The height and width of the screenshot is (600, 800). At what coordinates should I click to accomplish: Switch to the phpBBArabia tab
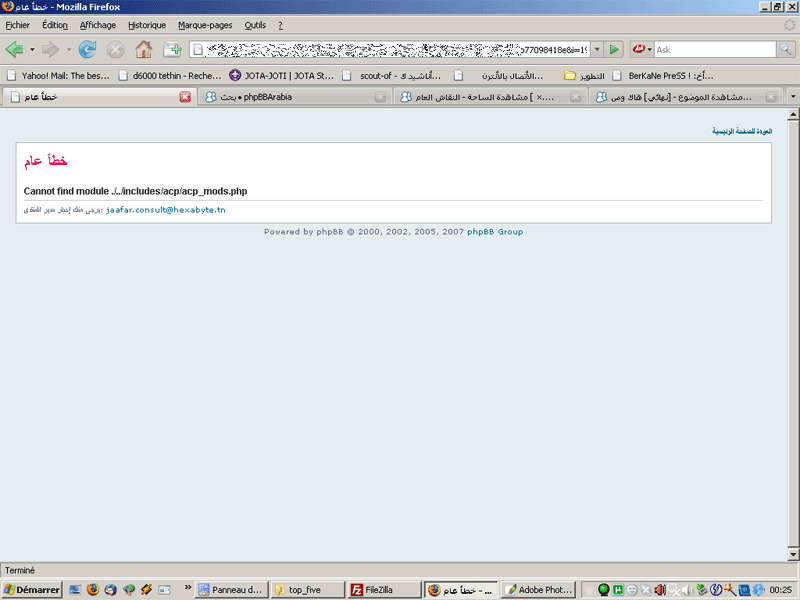pyautogui.click(x=290, y=97)
